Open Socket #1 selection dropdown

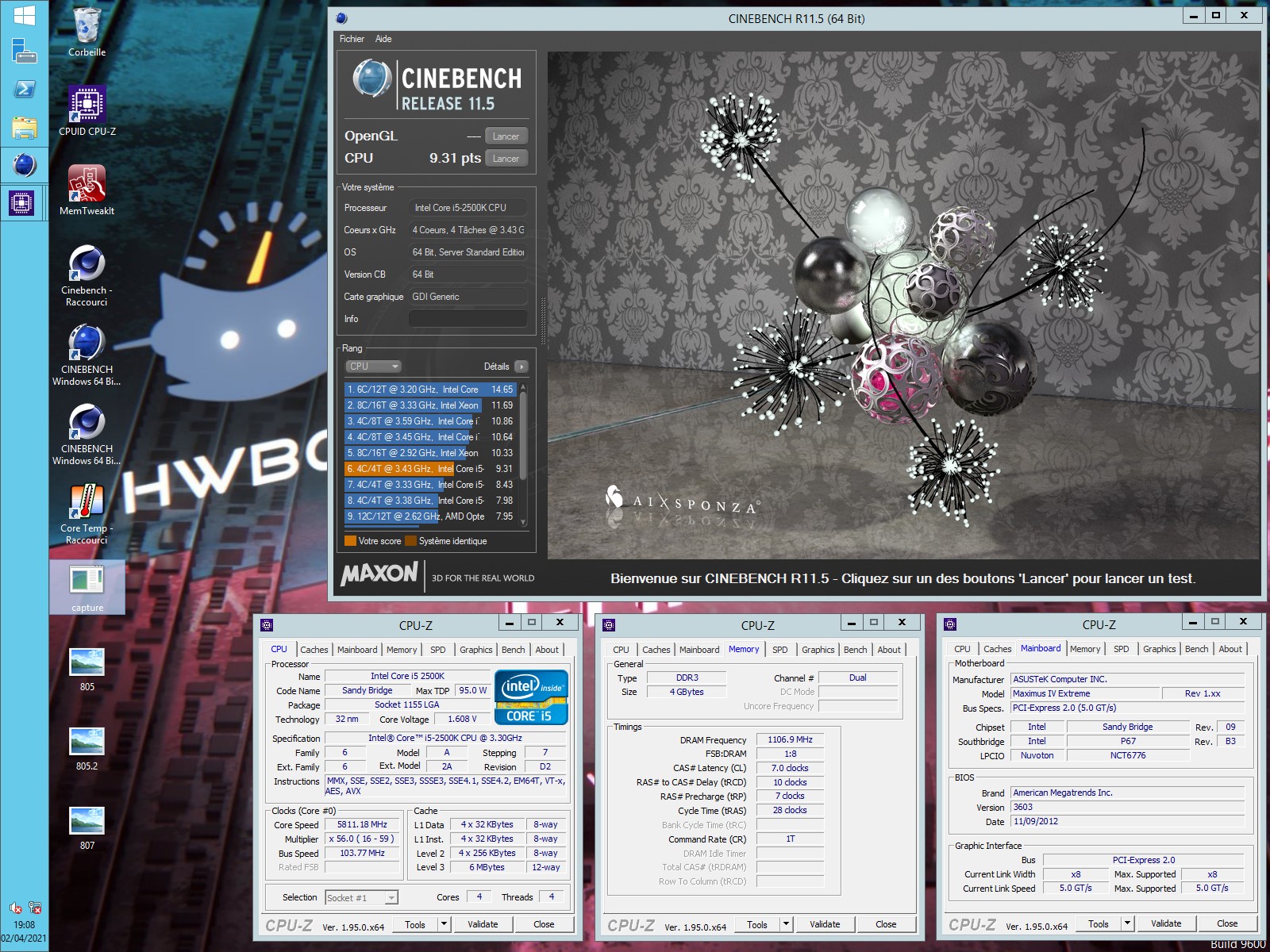361,898
